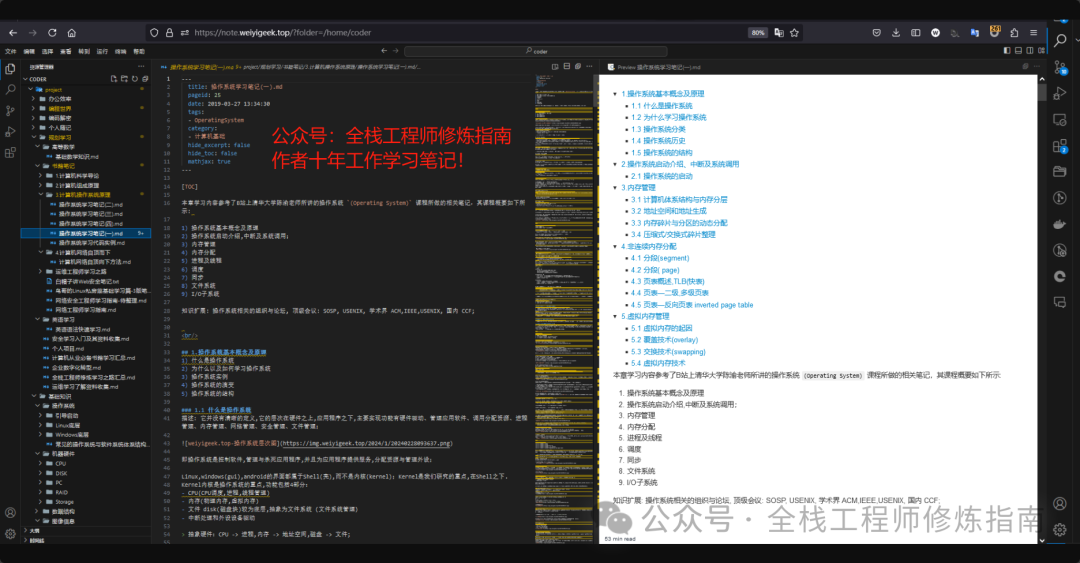Focus the coder command center search box
Viewport: 1080px width, 563px height.
(x=536, y=51)
